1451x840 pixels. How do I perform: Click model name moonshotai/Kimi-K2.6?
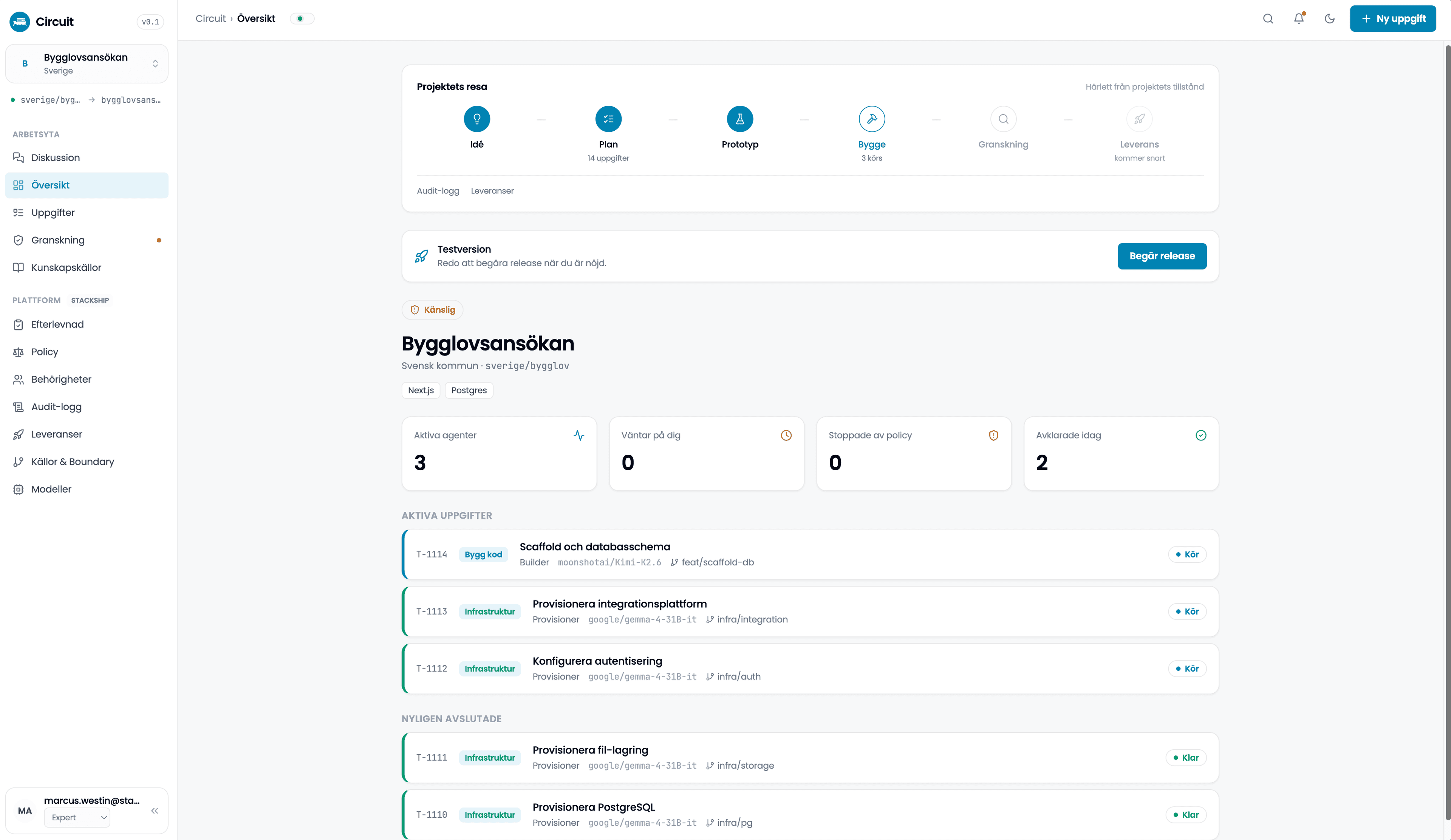tap(609, 563)
